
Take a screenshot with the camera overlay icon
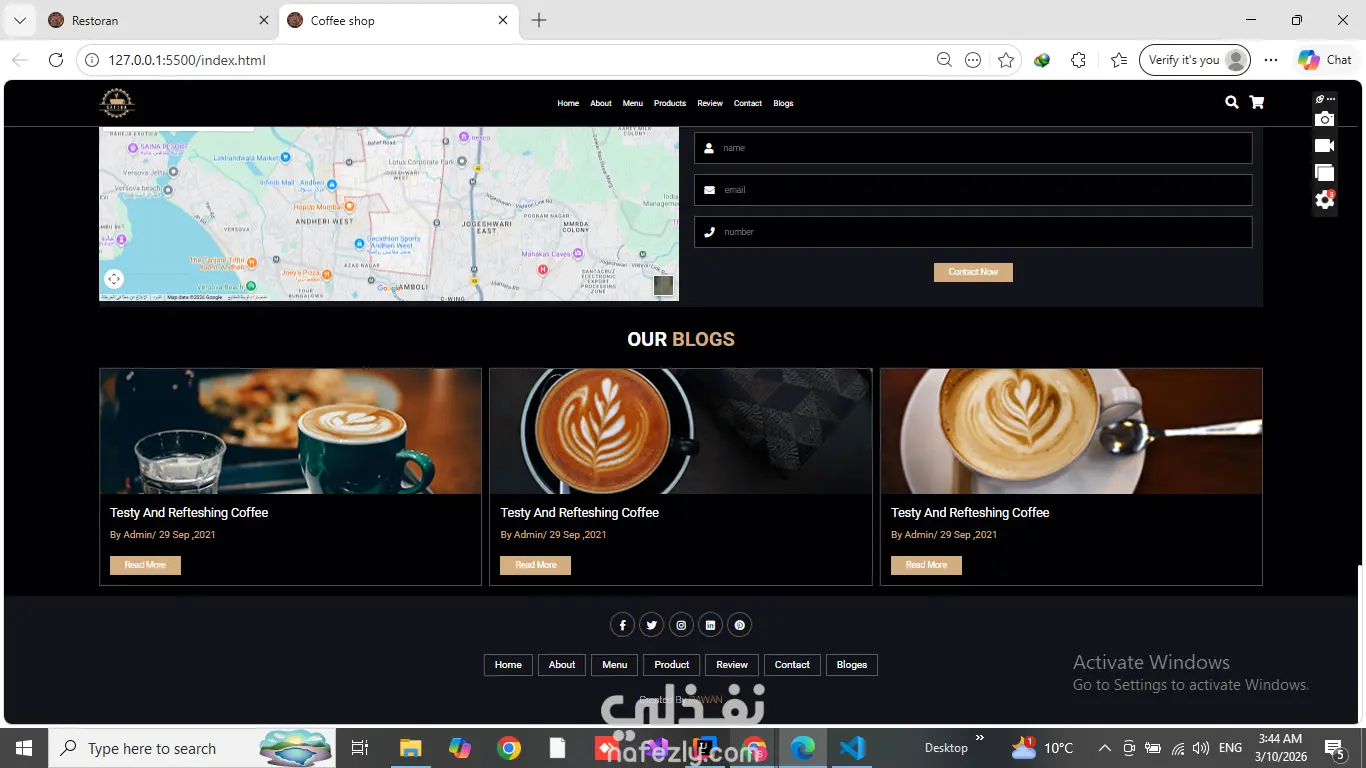(1325, 119)
